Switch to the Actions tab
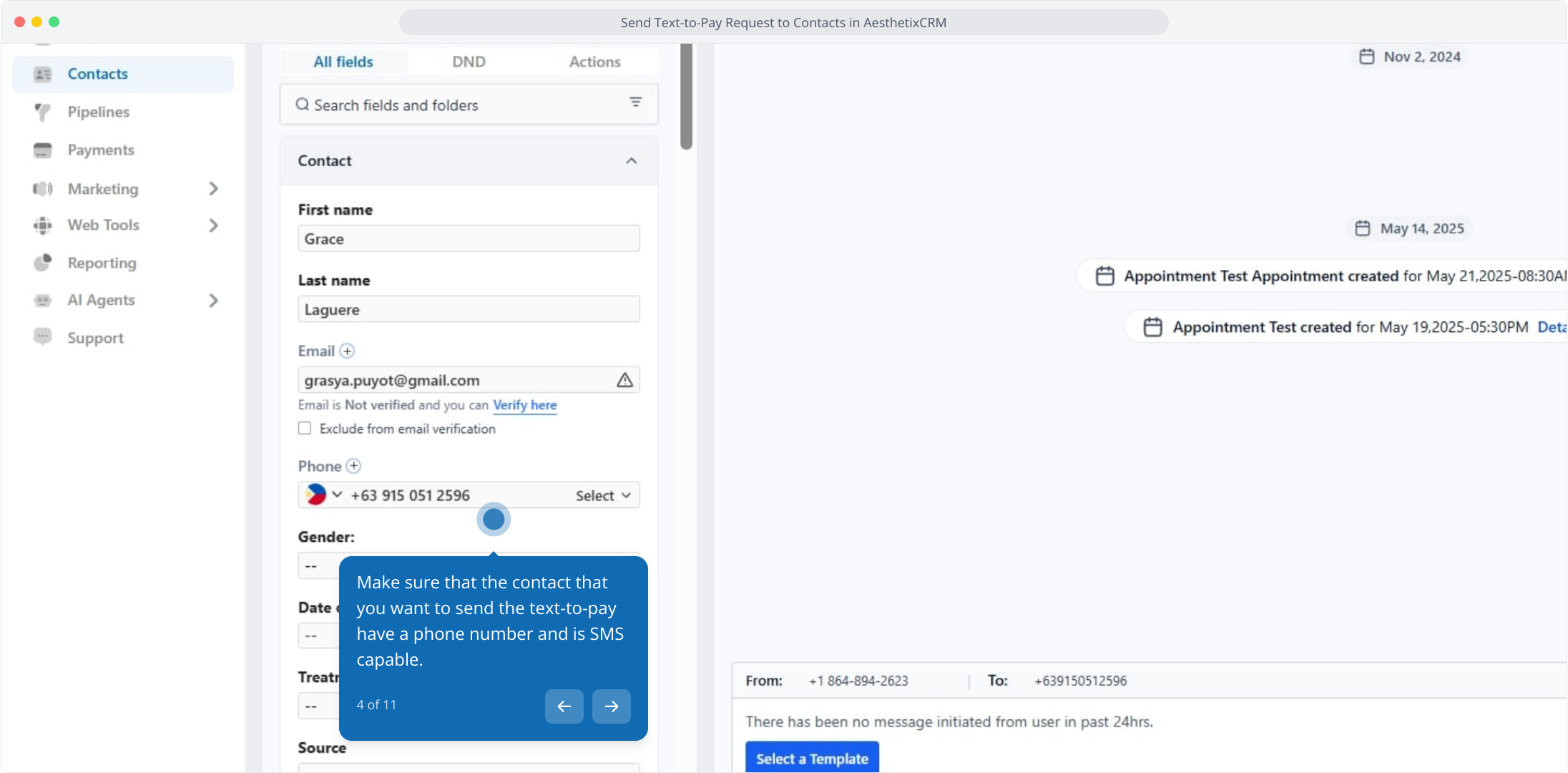The image size is (1568, 773). coord(594,62)
